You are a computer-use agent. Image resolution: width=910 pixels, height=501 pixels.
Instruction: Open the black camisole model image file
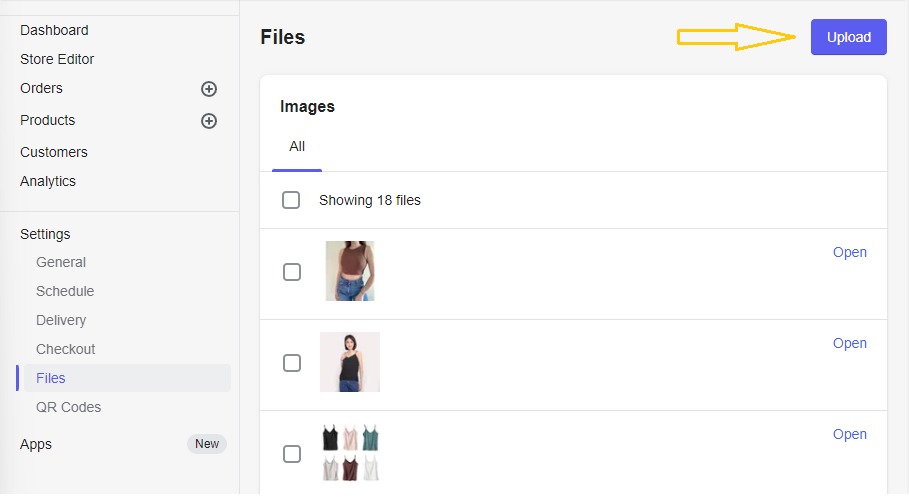pyautogui.click(x=850, y=343)
